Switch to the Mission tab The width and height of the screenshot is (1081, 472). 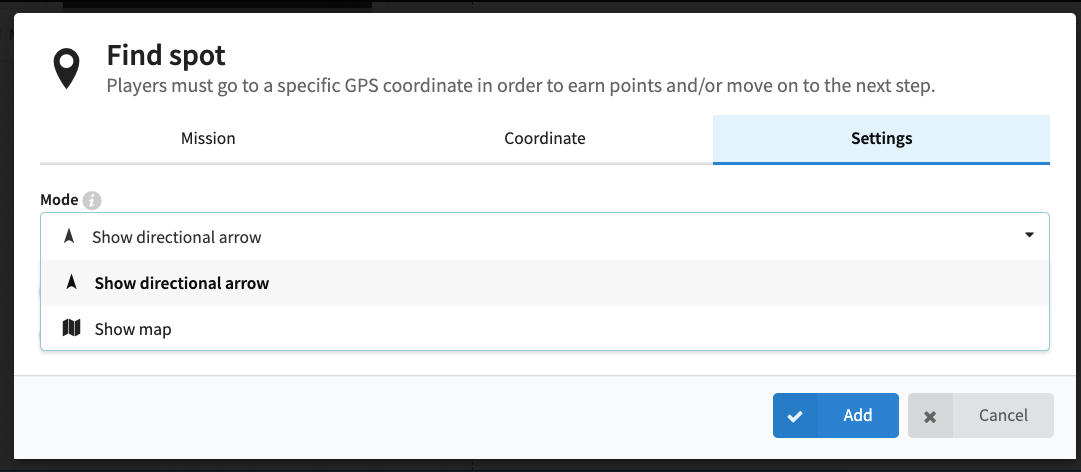pos(208,139)
